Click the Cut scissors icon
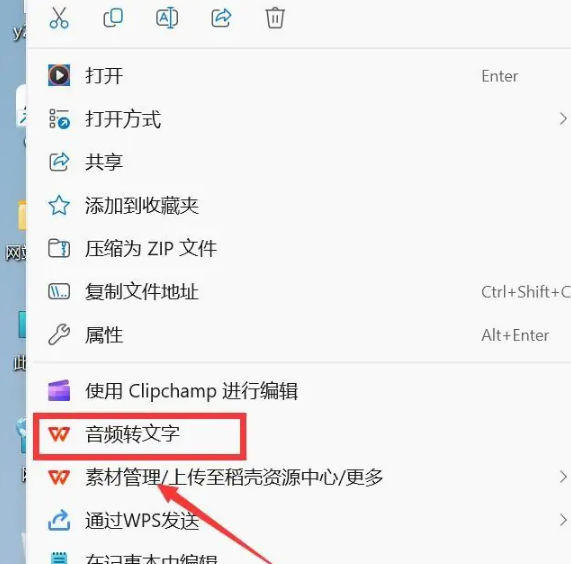 coord(59,17)
